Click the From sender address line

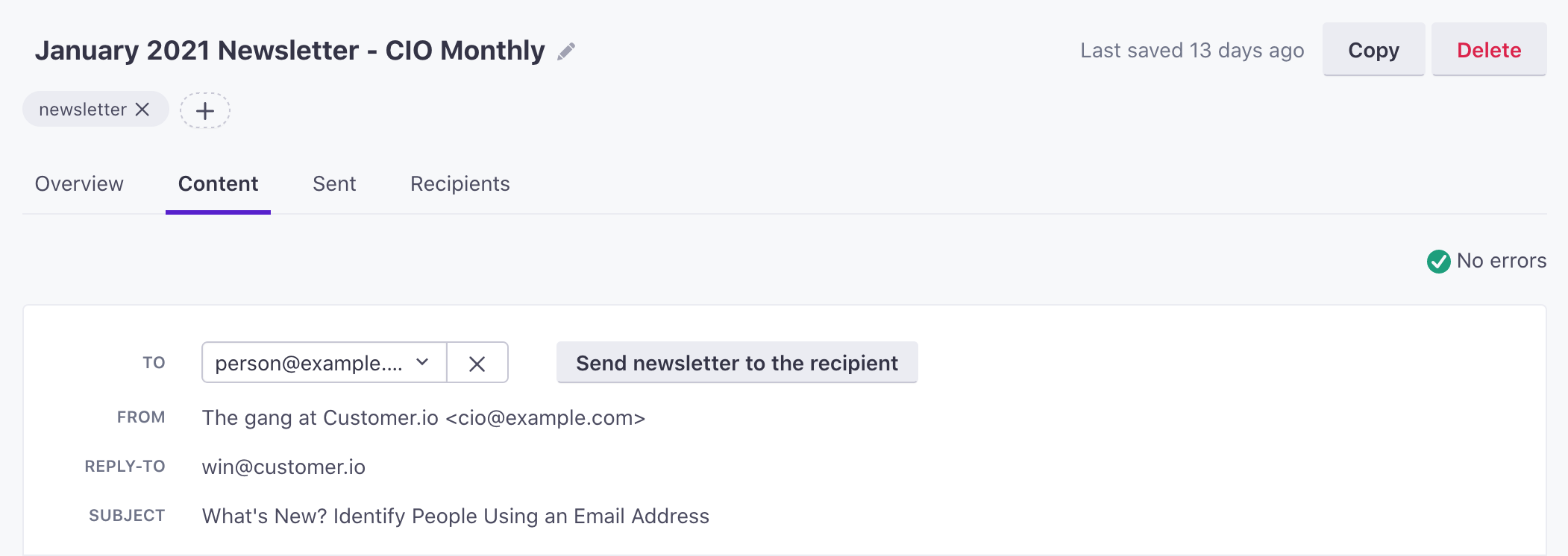pyautogui.click(x=423, y=418)
